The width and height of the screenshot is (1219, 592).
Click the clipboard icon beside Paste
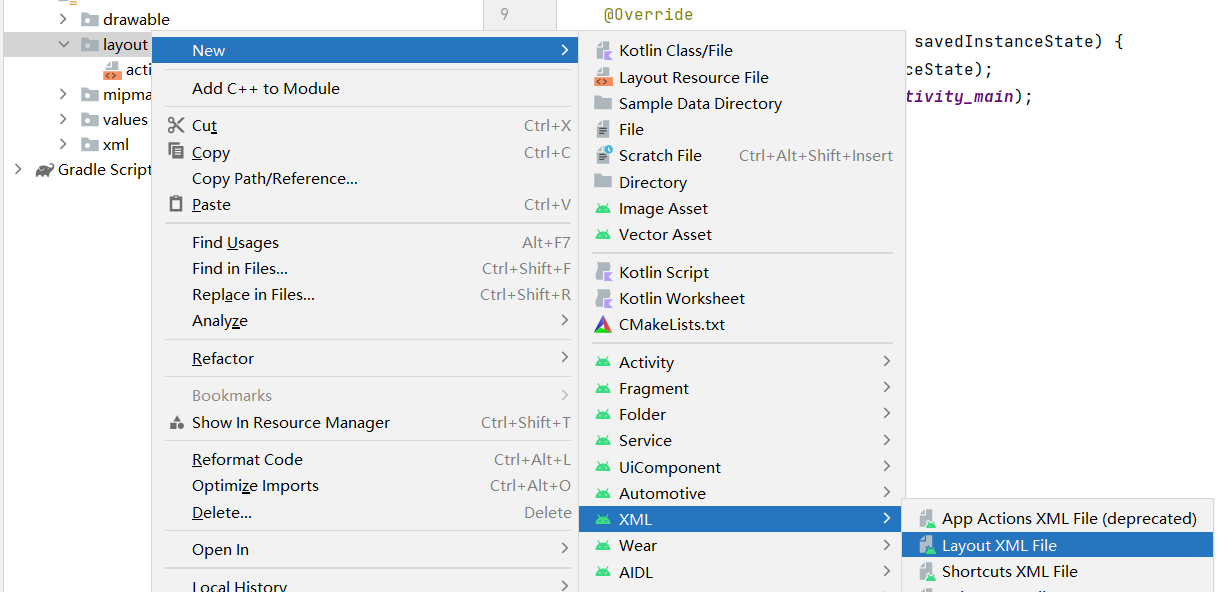point(176,204)
